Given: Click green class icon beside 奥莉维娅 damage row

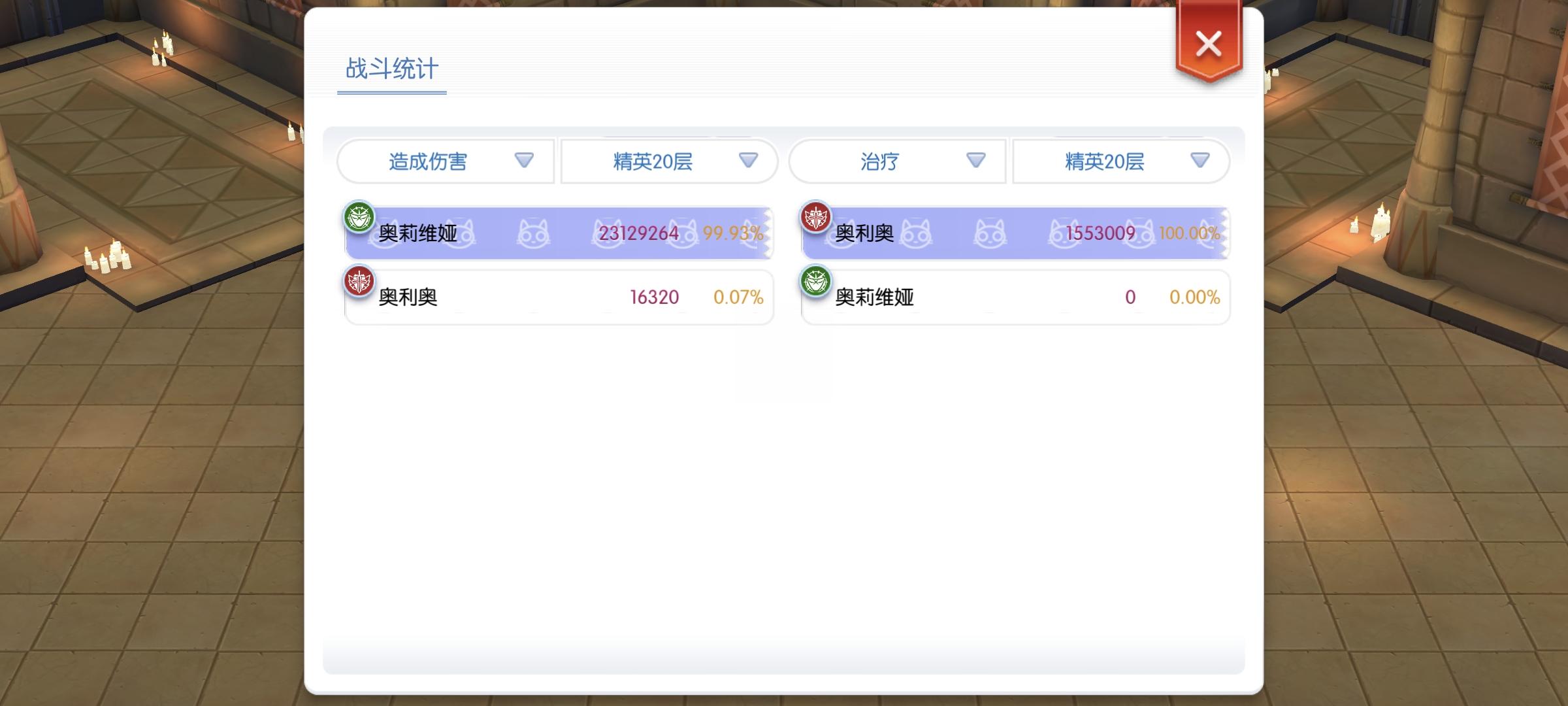Looking at the screenshot, I should pos(359,217).
